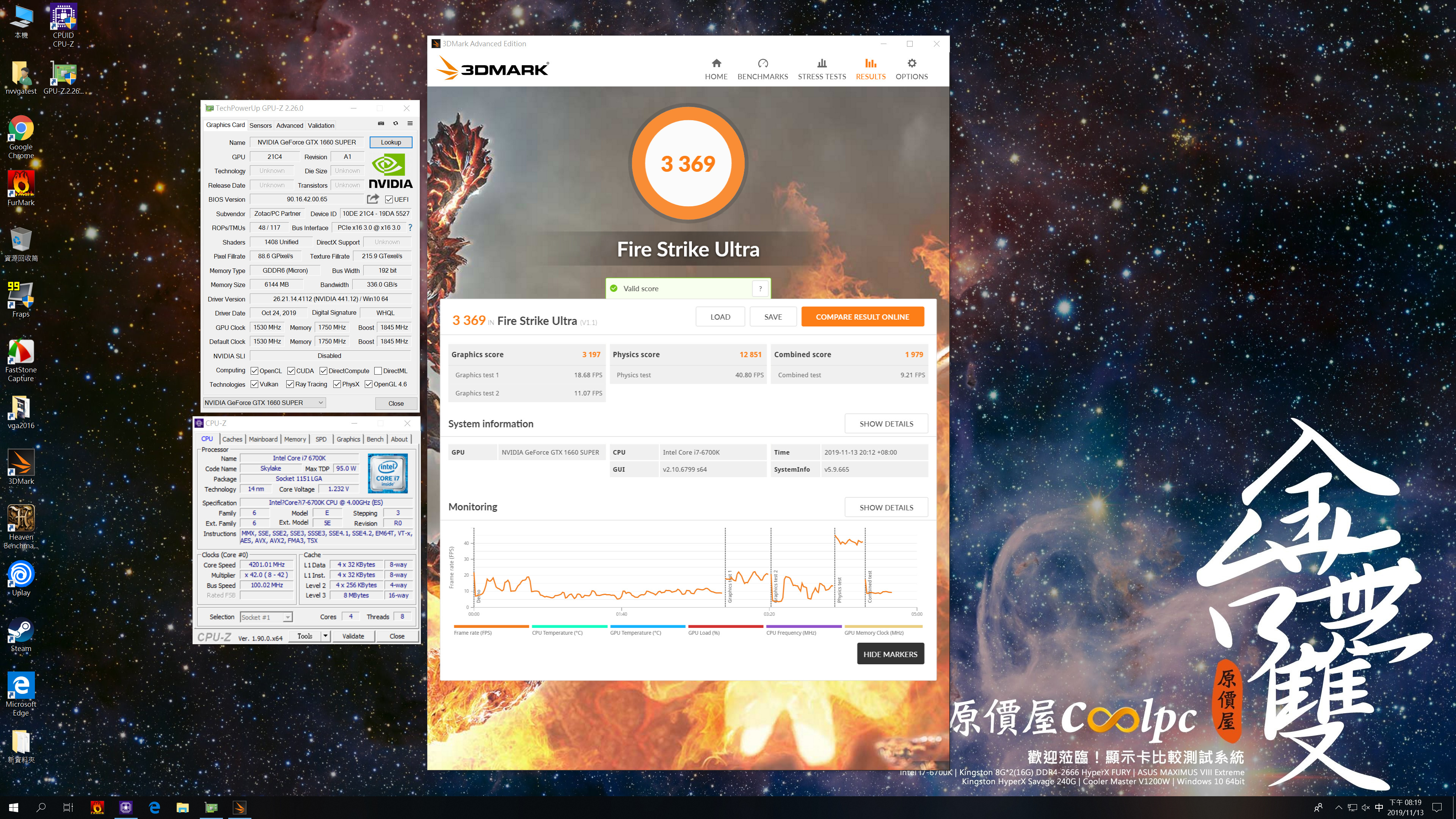Switch to the Memory tab in CPU-Z
1456x819 pixels.
click(x=295, y=439)
